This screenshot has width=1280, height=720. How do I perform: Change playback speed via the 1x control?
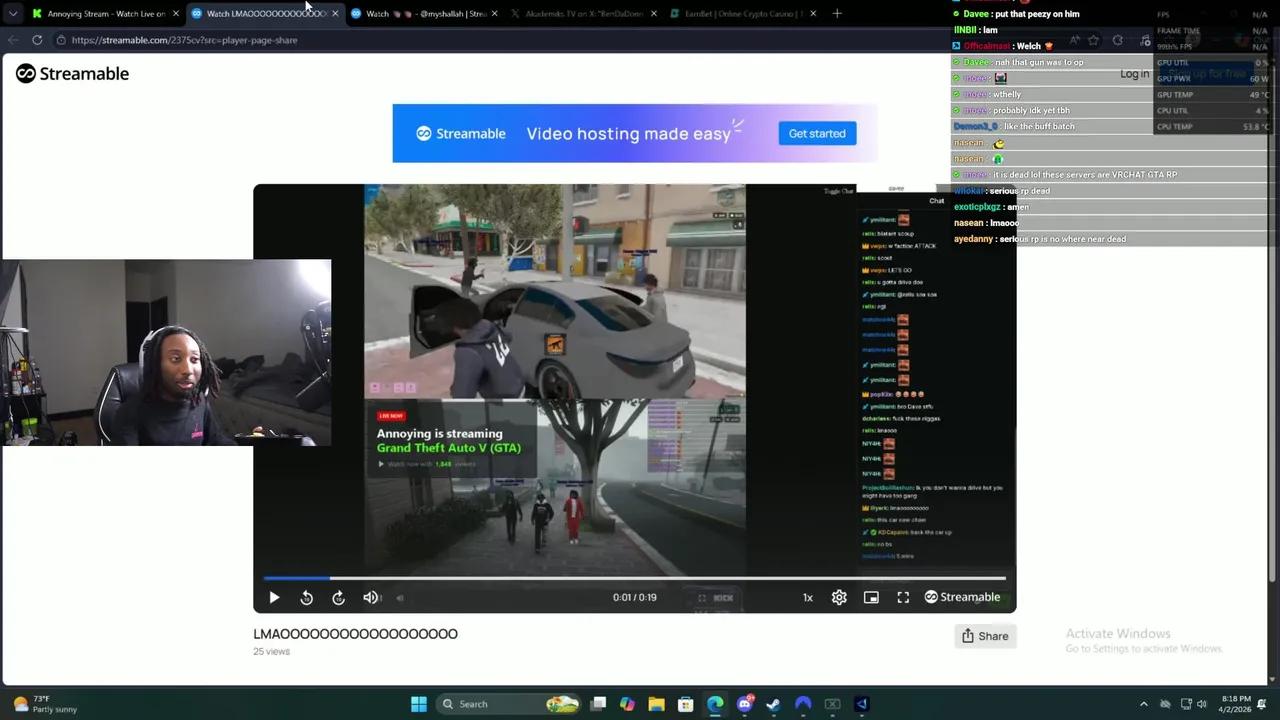point(807,597)
